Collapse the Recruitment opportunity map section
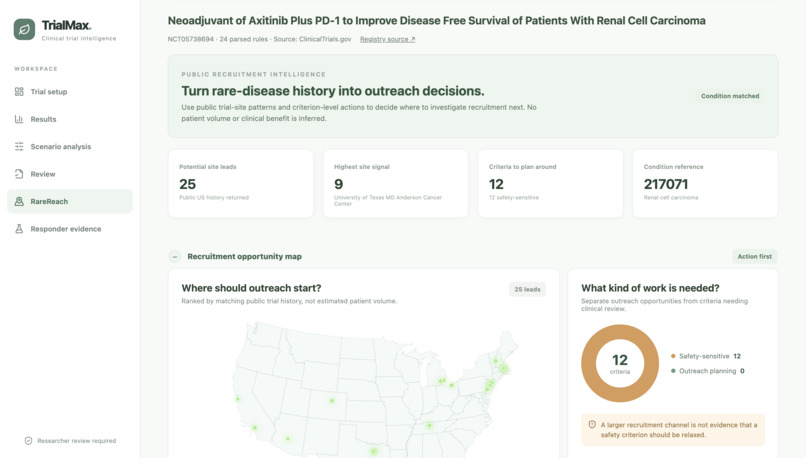The image size is (806, 458). (x=175, y=257)
